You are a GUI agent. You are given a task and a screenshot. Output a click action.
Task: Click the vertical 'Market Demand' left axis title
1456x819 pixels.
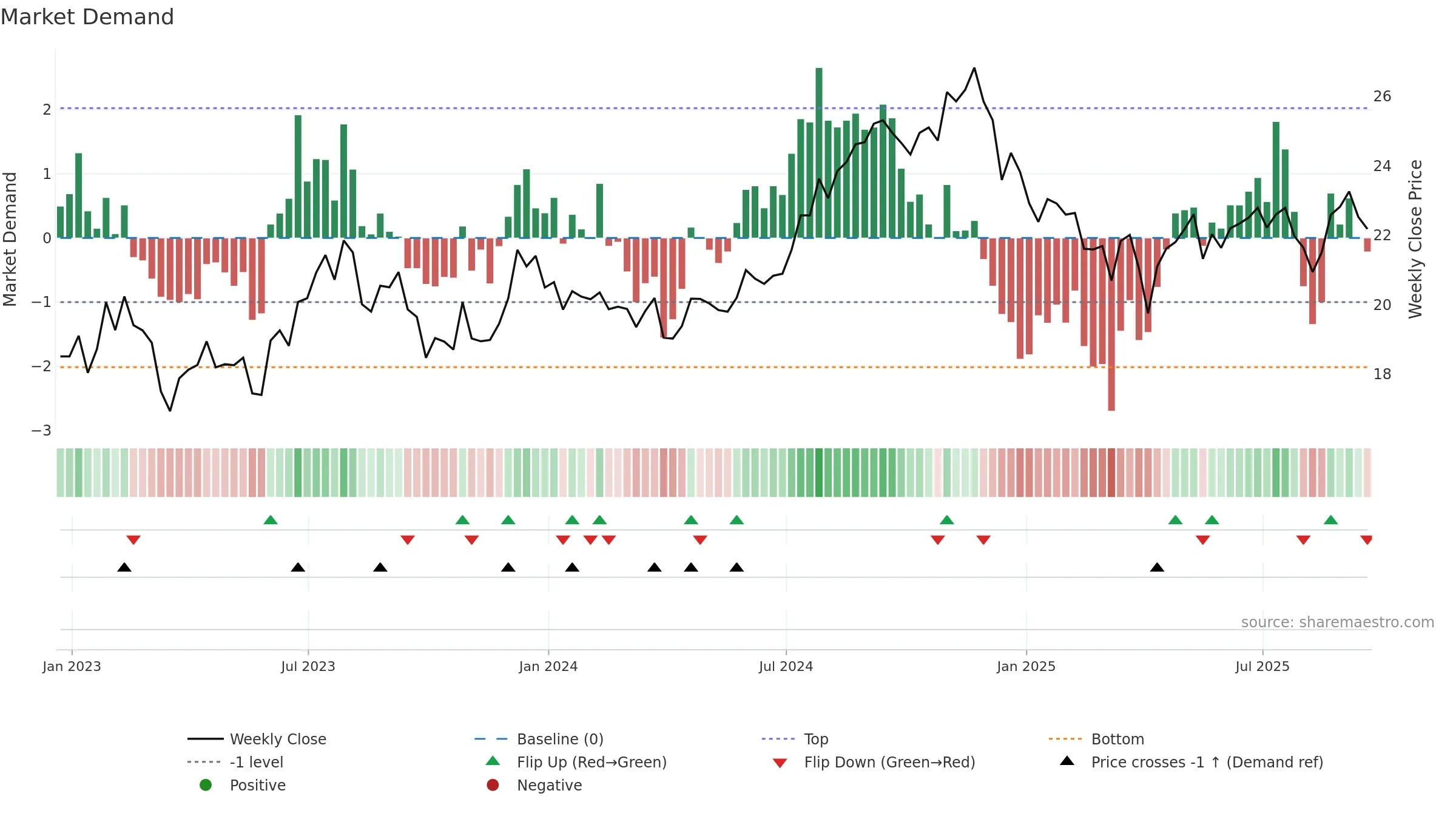(10, 239)
